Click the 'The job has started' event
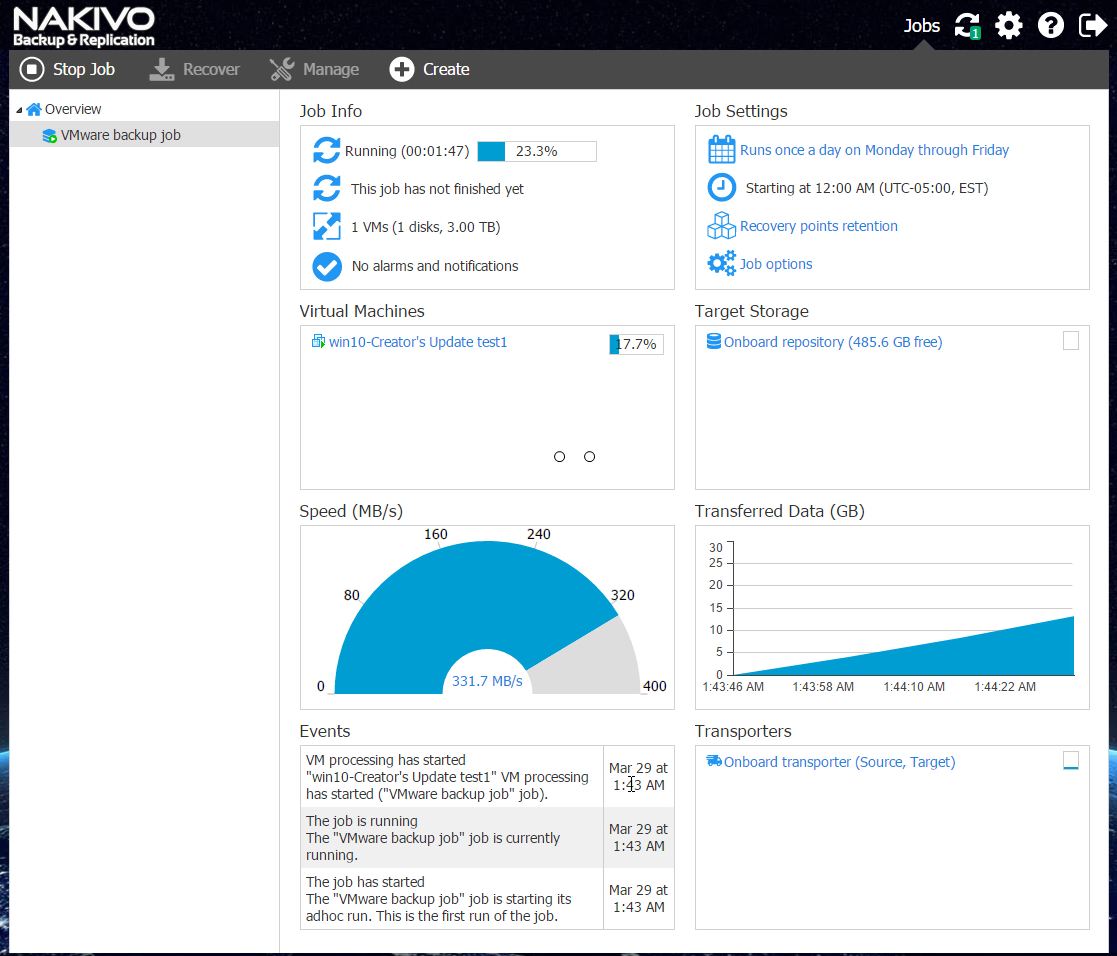Image resolution: width=1117 pixels, height=956 pixels. 487,899
